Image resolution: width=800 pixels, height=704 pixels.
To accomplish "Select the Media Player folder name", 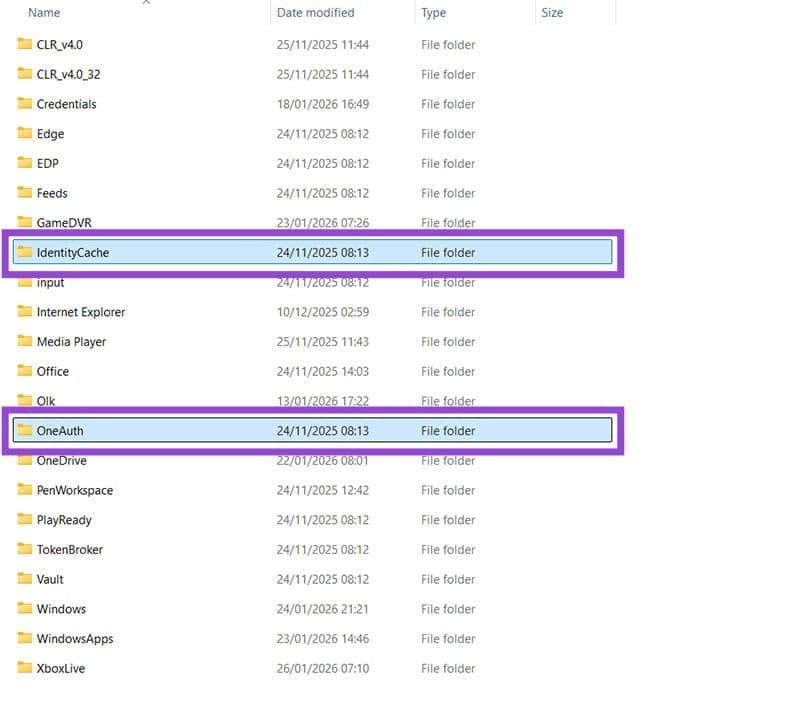I will pyautogui.click(x=71, y=342).
